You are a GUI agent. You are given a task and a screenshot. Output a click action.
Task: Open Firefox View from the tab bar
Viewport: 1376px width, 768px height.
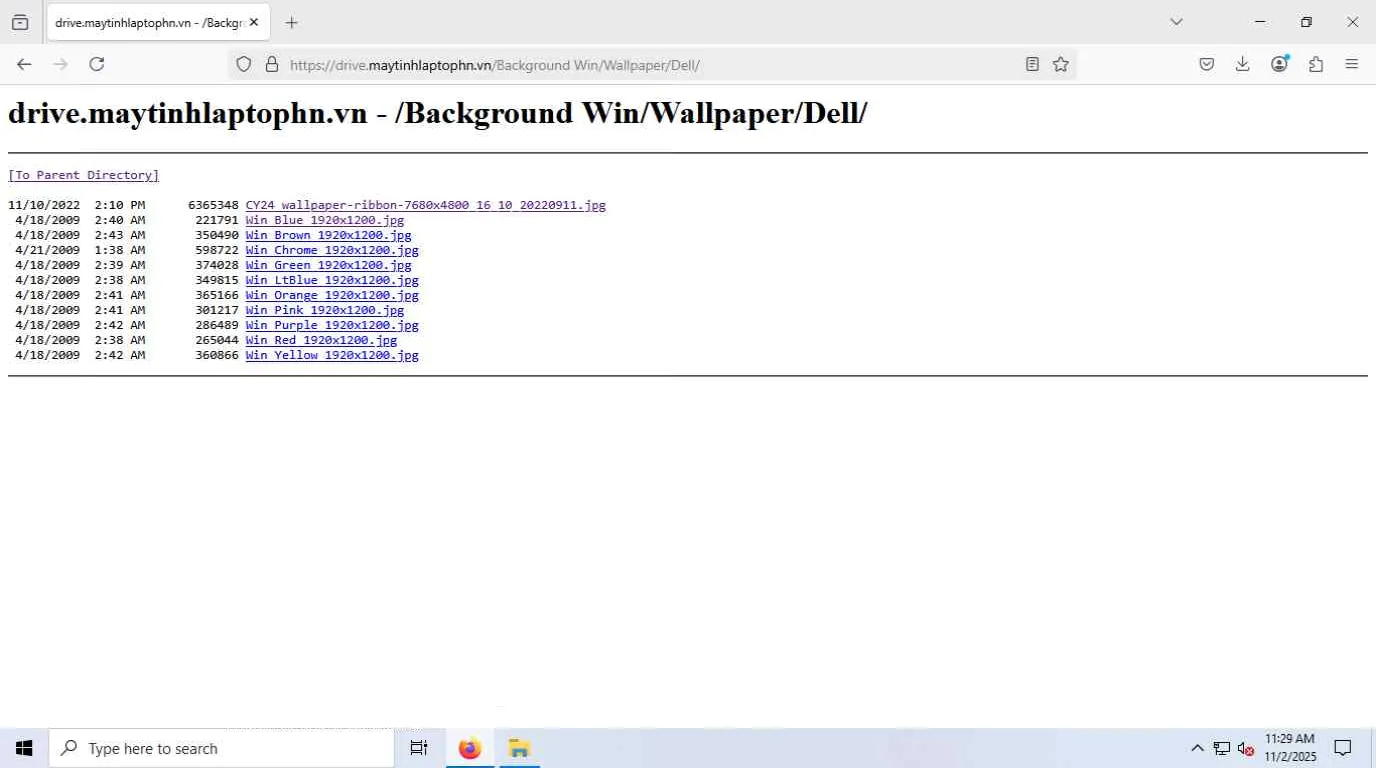[x=20, y=22]
